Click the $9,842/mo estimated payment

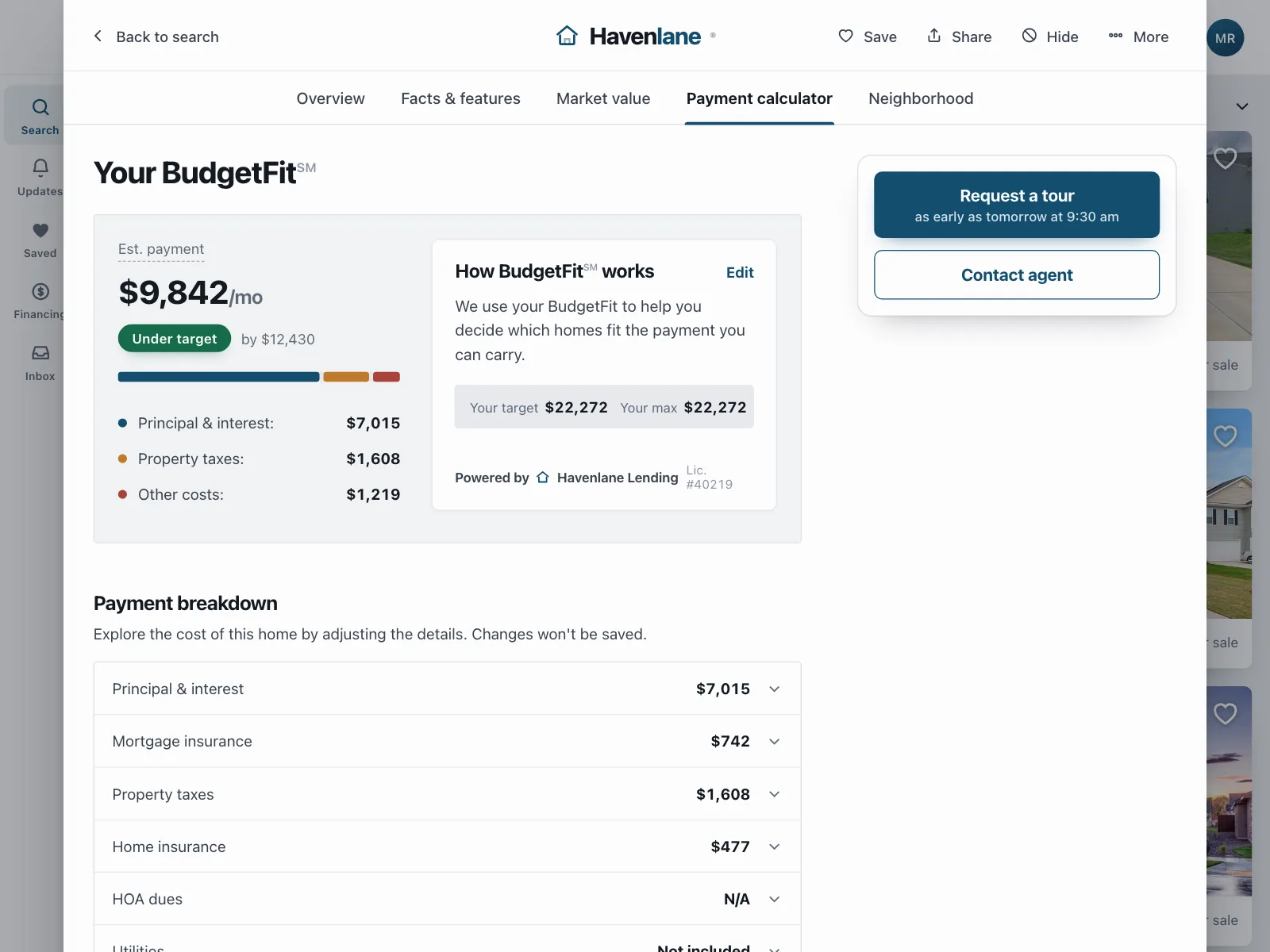pyautogui.click(x=190, y=293)
